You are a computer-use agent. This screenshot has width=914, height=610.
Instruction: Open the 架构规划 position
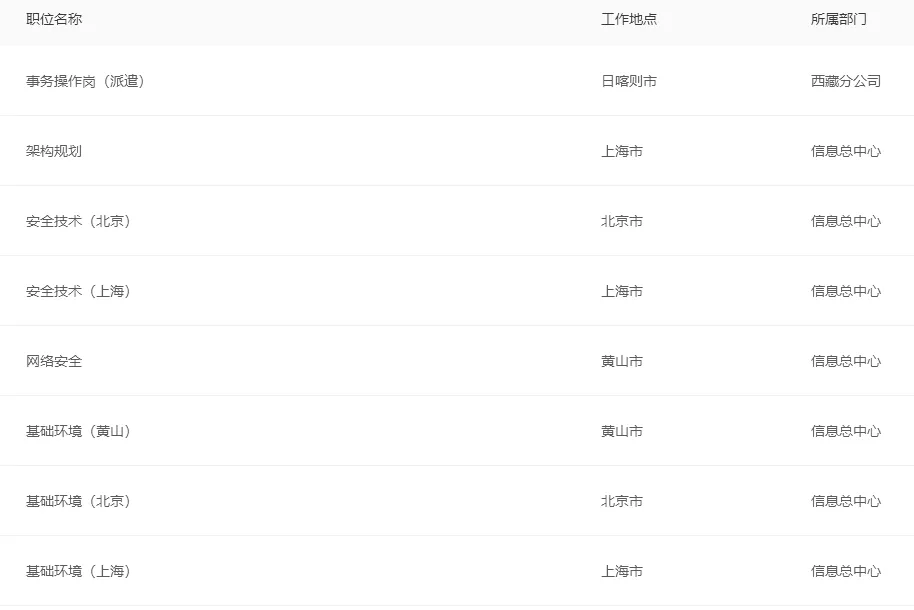[x=54, y=151]
